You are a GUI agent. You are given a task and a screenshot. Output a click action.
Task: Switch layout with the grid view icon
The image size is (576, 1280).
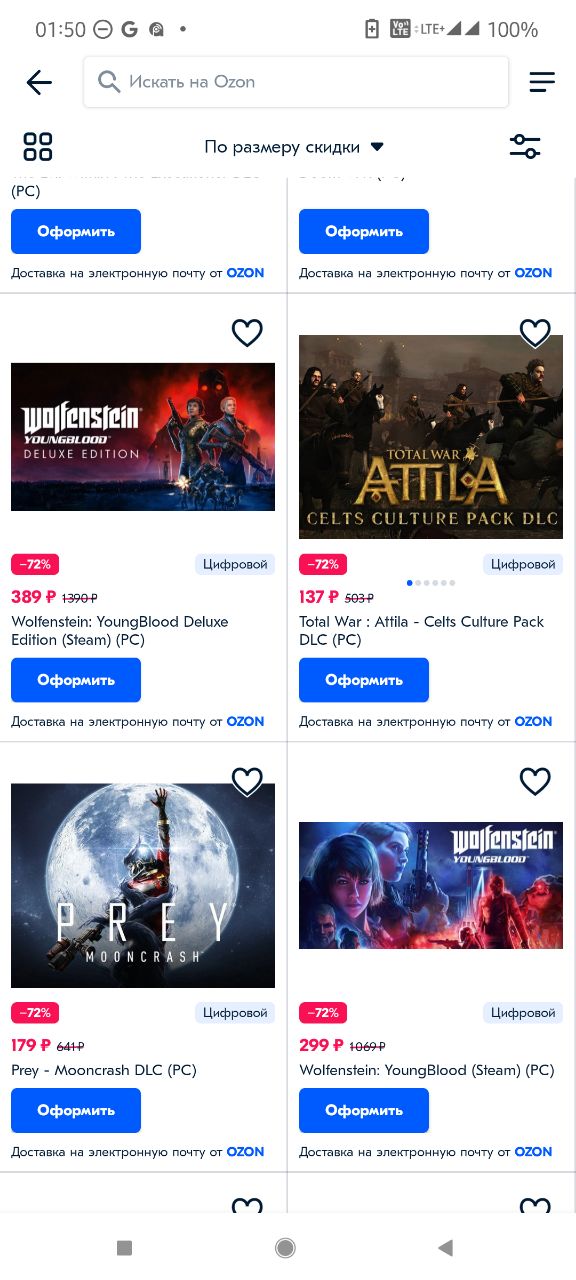tap(38, 147)
